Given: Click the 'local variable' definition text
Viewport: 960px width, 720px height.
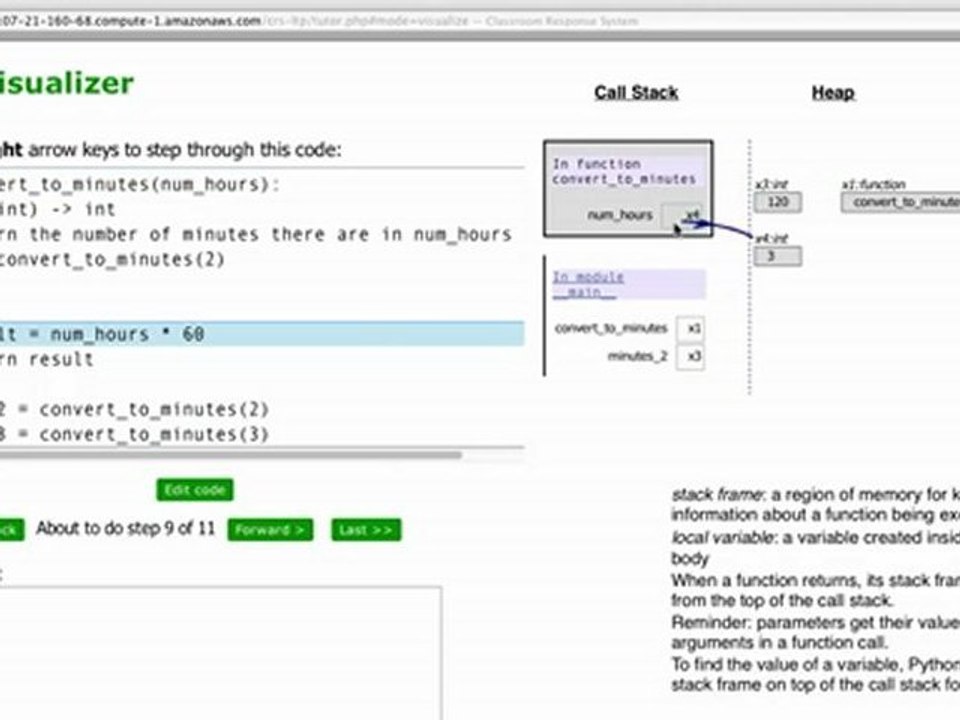Looking at the screenshot, I should [x=816, y=548].
